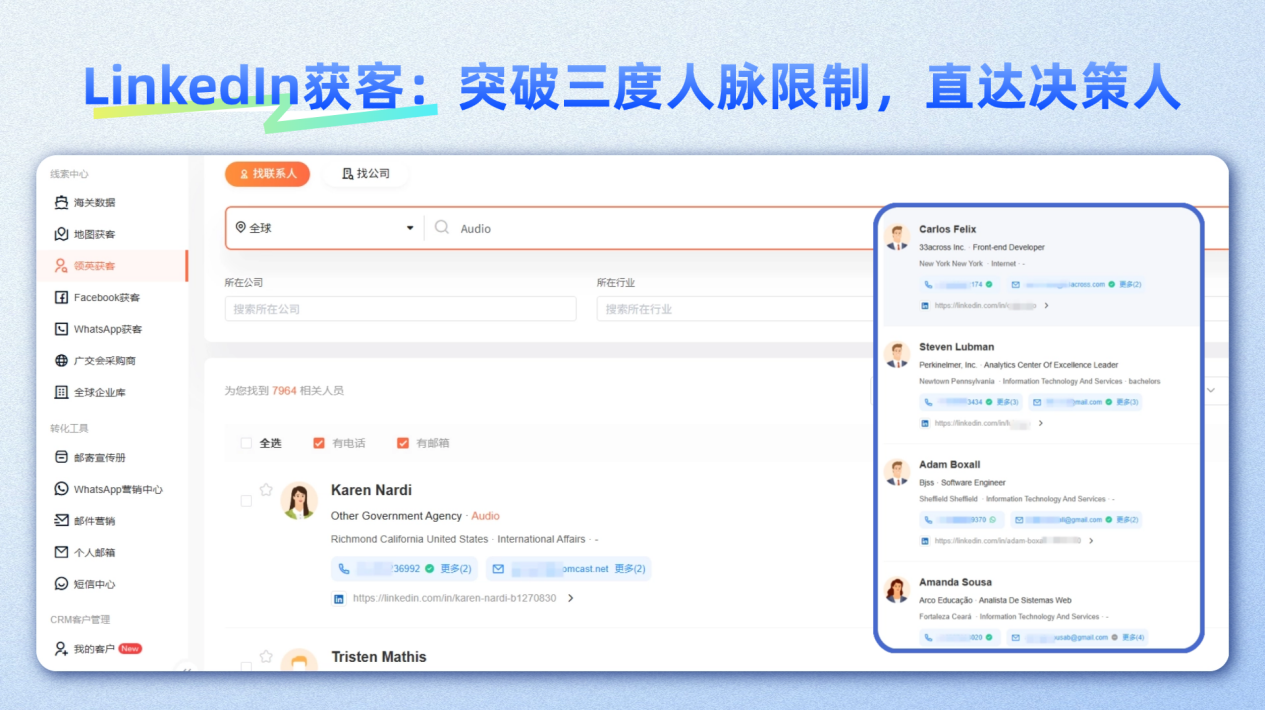This screenshot has height=710, width=1265.
Task: Open the 全球 region dropdown
Action: (x=325, y=228)
